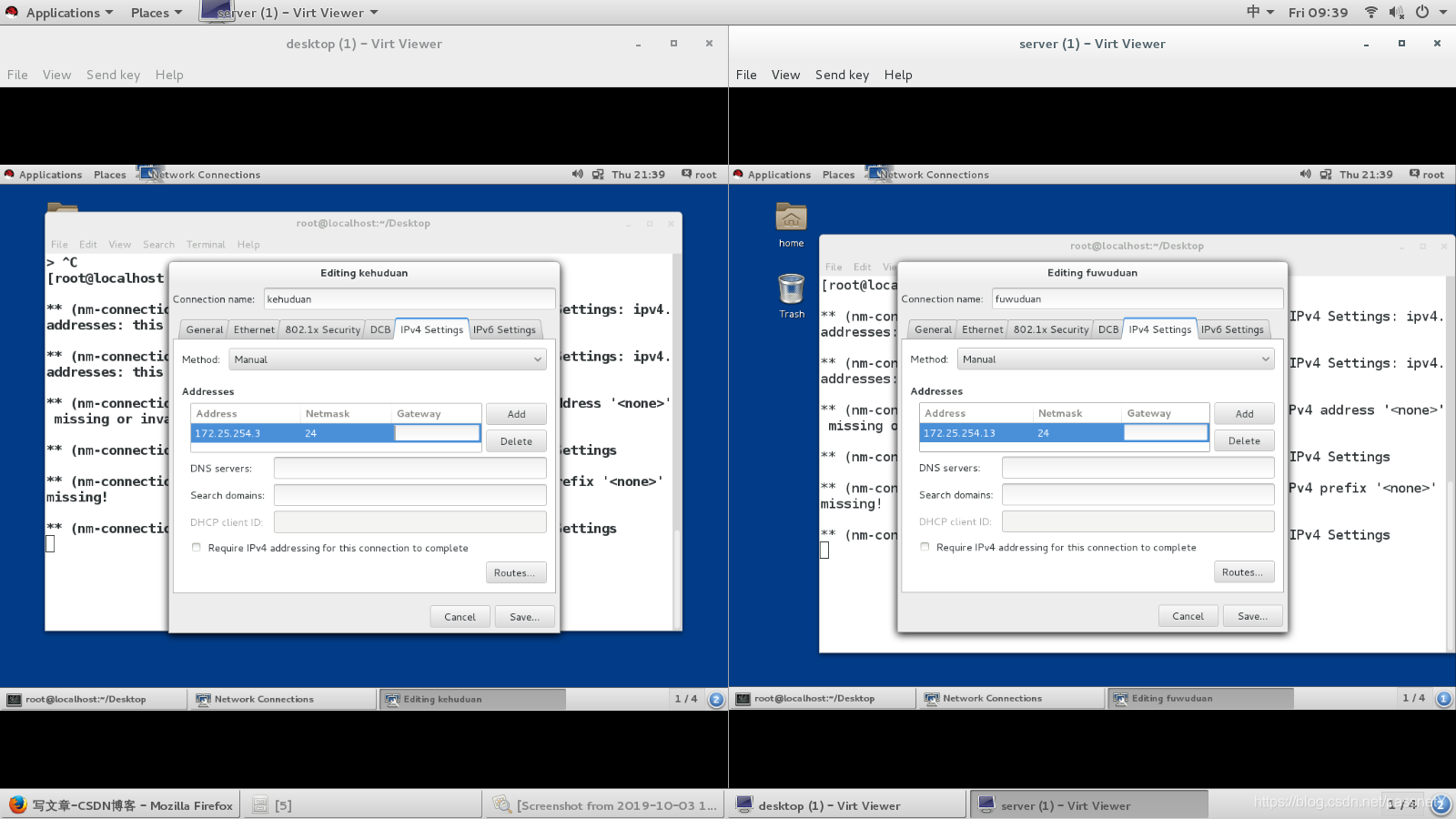The height and width of the screenshot is (819, 1456).
Task: Switch to Ethernet tab in Editing kehuduan
Action: click(x=254, y=329)
